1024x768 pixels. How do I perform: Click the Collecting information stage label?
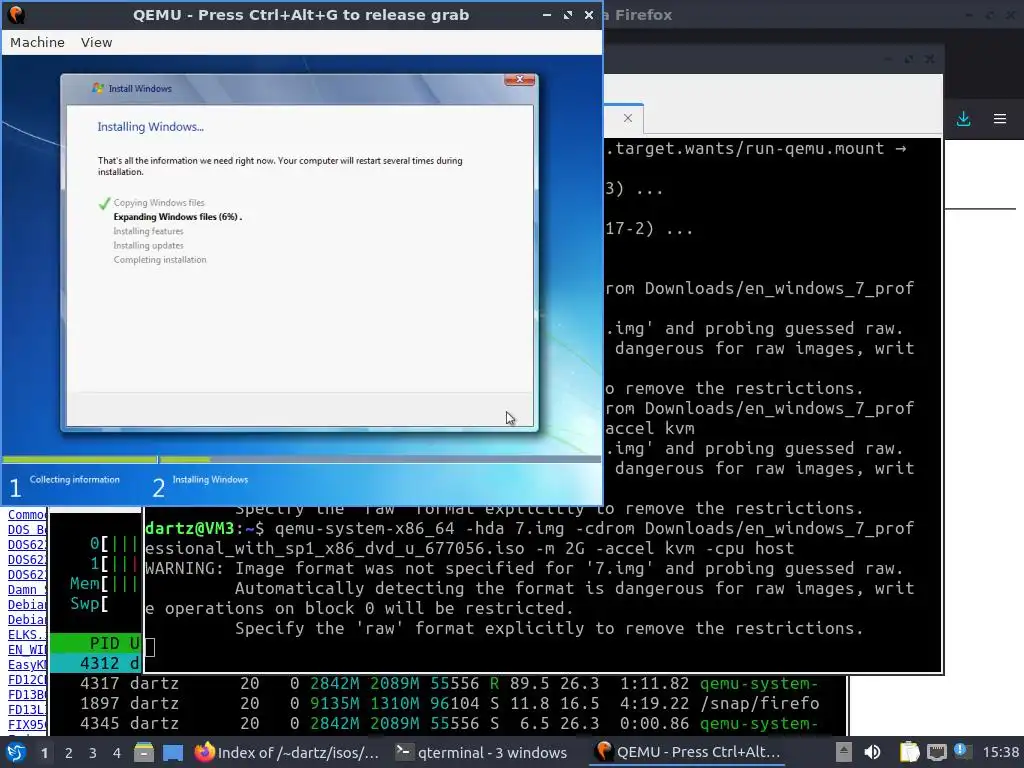point(74,479)
